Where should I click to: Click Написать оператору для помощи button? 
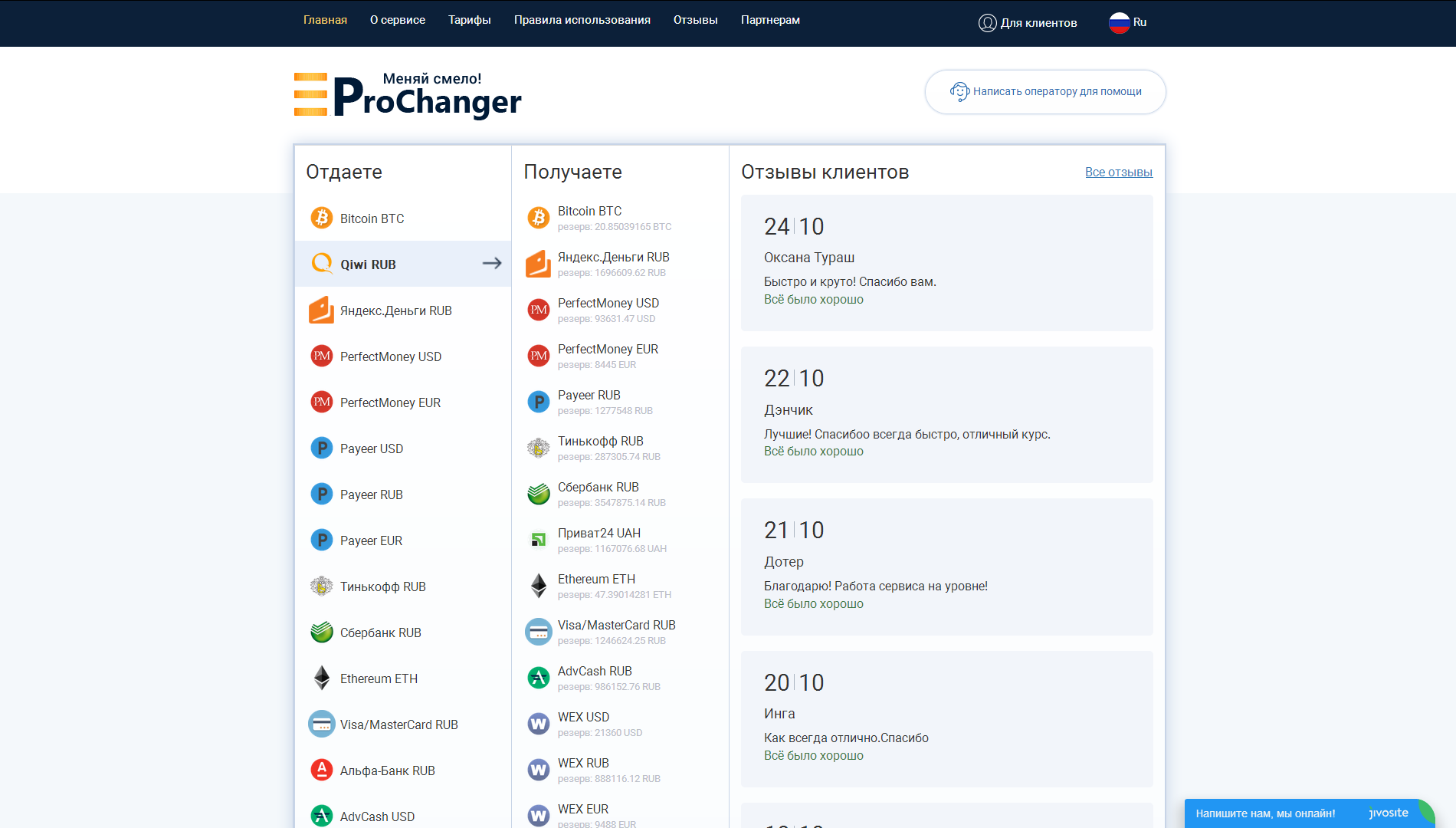point(1045,92)
